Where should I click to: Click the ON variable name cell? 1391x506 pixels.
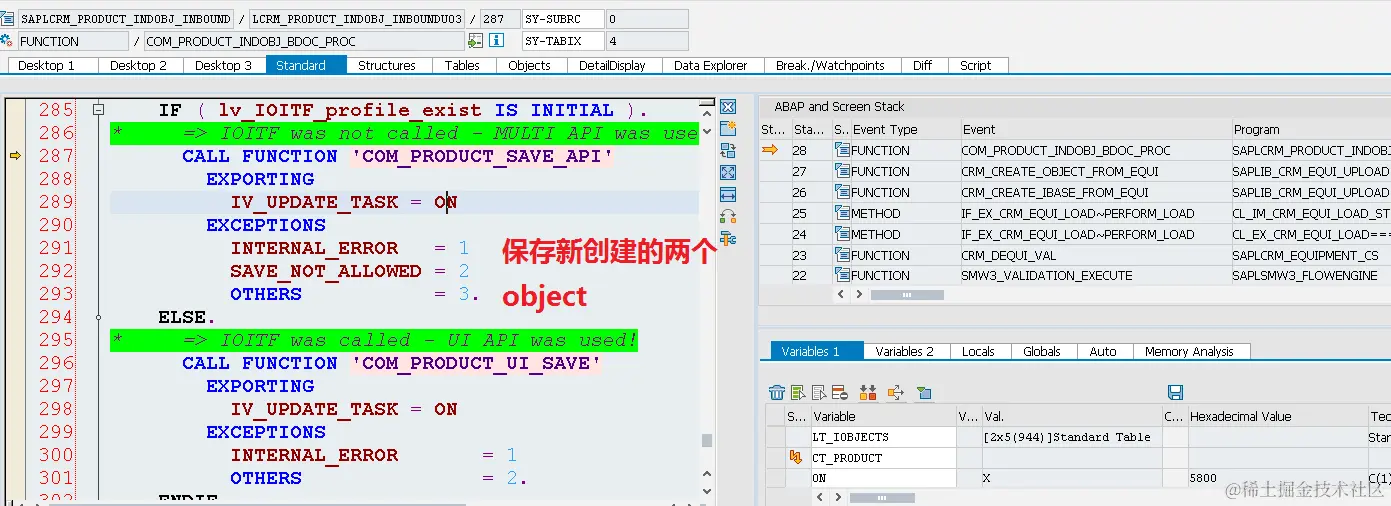pyautogui.click(x=882, y=479)
